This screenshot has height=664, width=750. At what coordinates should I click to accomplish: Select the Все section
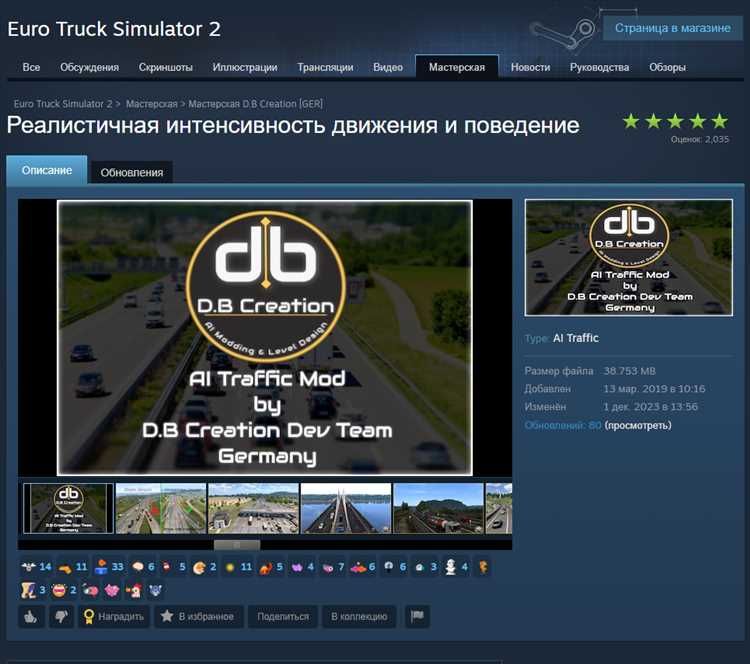coord(31,67)
